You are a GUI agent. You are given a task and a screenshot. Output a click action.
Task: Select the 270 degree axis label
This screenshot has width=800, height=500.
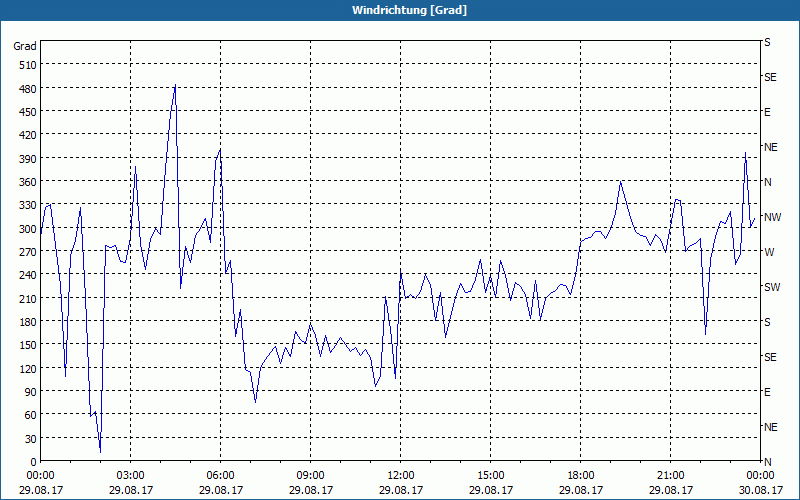28,252
